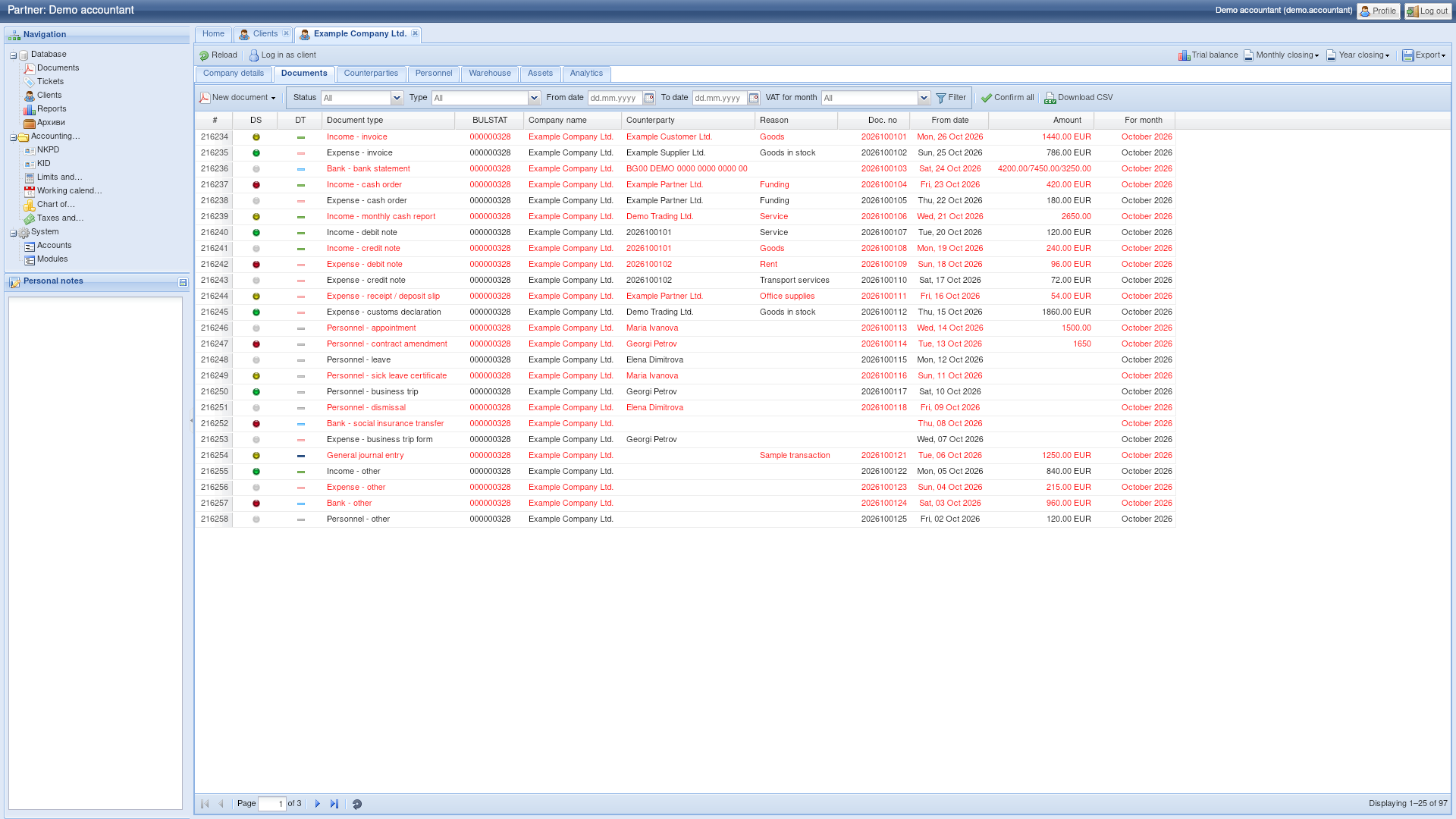Image resolution: width=1456 pixels, height=819 pixels.
Task: Switch to Analytics tab
Action: pos(586,74)
